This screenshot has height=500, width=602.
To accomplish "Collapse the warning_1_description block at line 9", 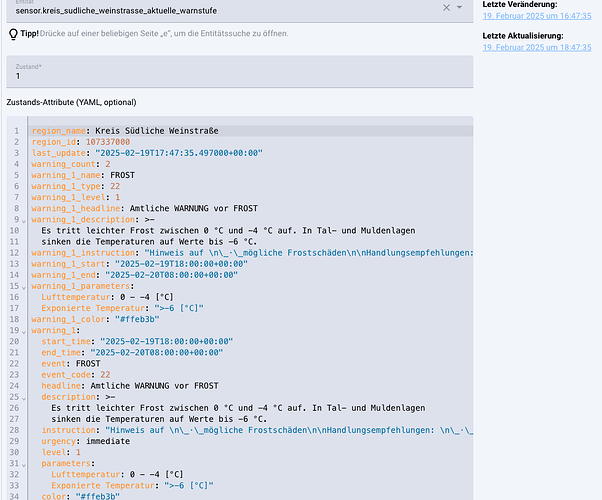I will click(24, 219).
